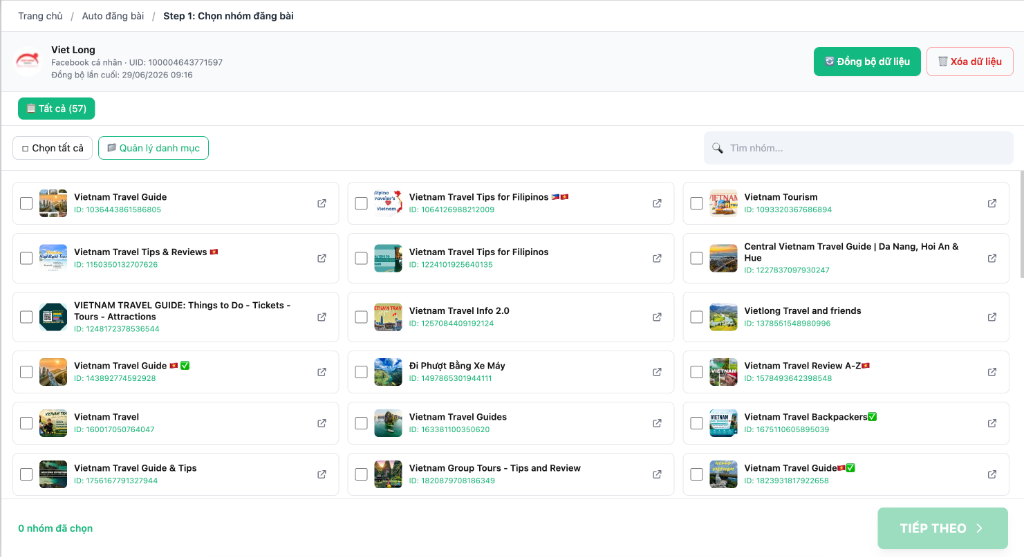Open external link for Vietnam Travel Guide 1823931817922658
This screenshot has height=557, width=1024.
(992, 474)
